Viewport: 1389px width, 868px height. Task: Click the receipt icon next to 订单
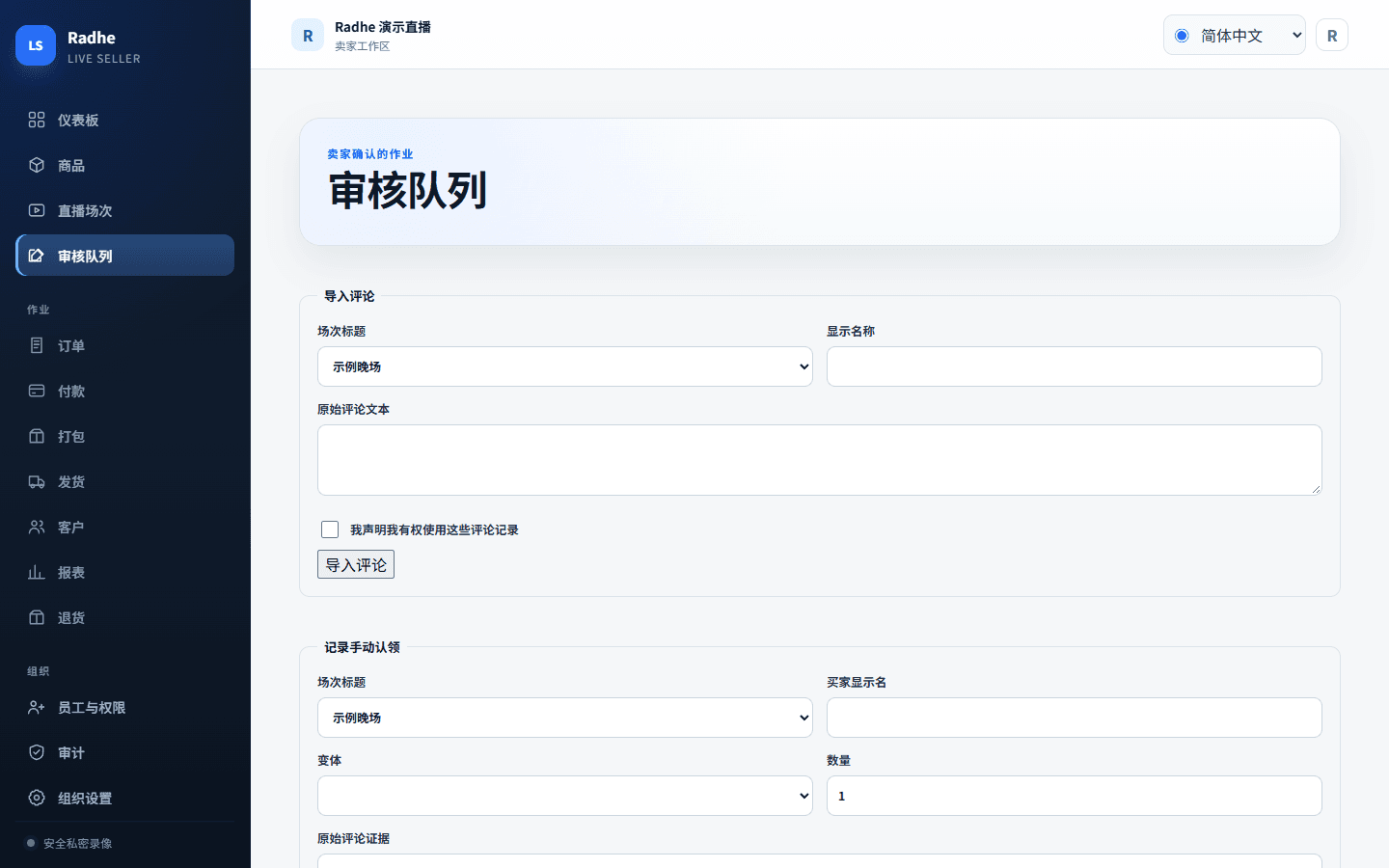37,345
